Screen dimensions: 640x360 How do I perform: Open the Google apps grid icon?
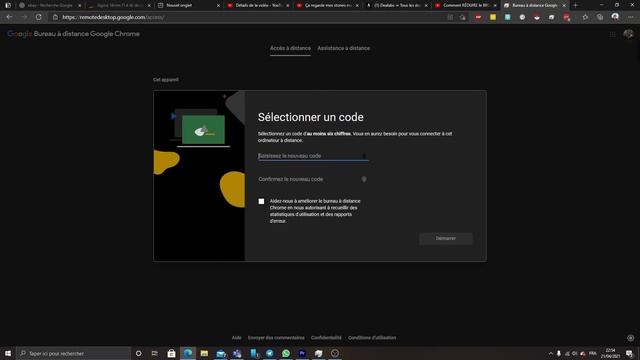click(x=613, y=35)
